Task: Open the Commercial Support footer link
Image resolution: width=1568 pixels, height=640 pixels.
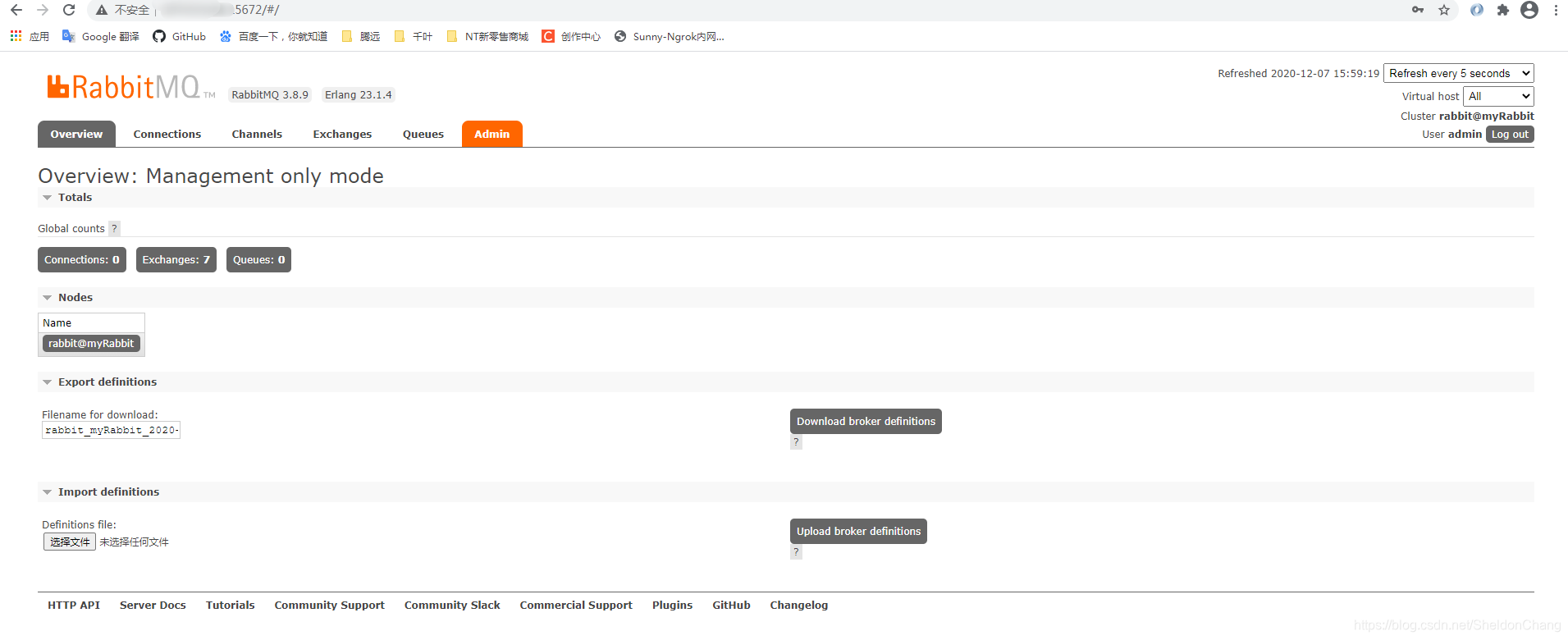Action: coord(576,606)
